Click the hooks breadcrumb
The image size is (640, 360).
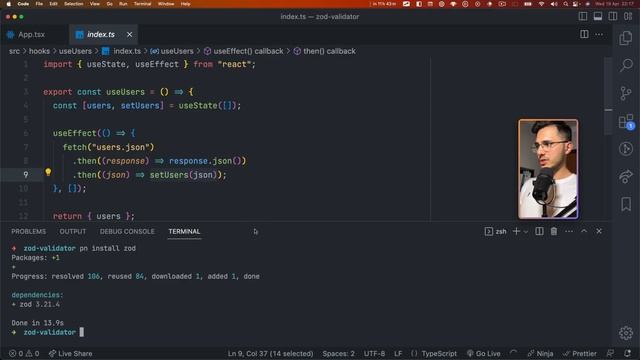39,51
